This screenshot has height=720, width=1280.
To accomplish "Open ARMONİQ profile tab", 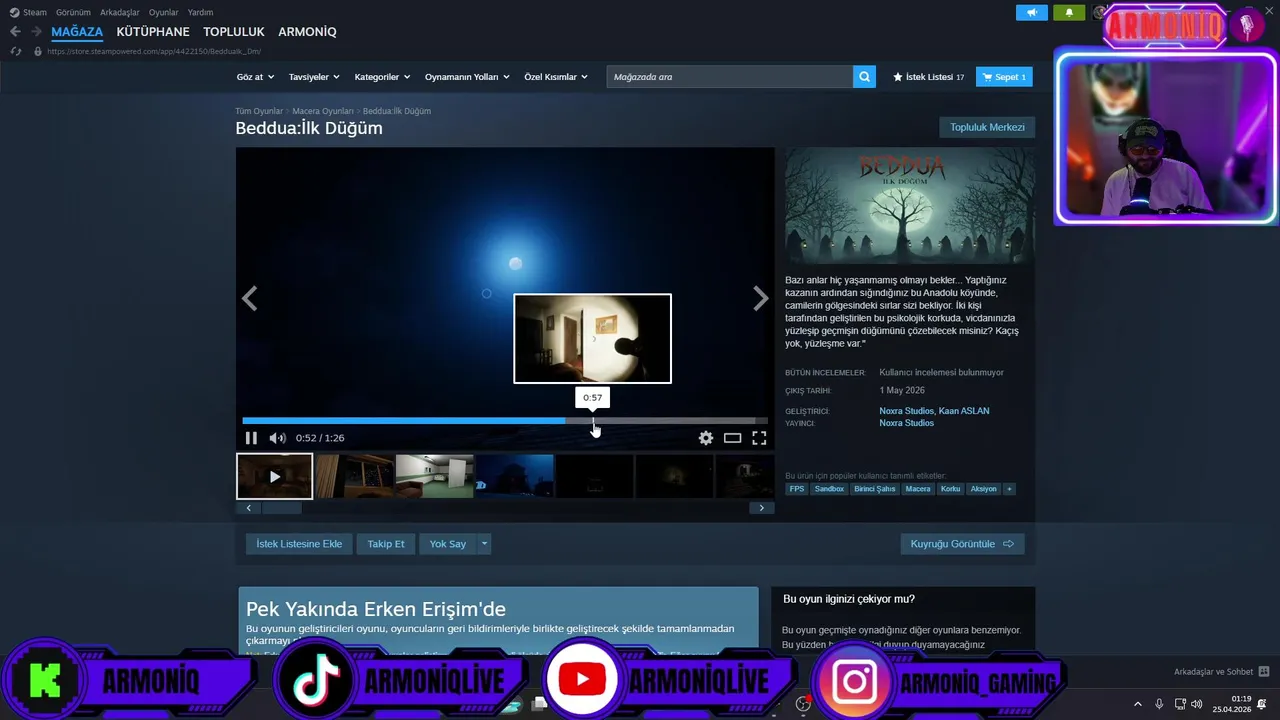I will click(307, 32).
